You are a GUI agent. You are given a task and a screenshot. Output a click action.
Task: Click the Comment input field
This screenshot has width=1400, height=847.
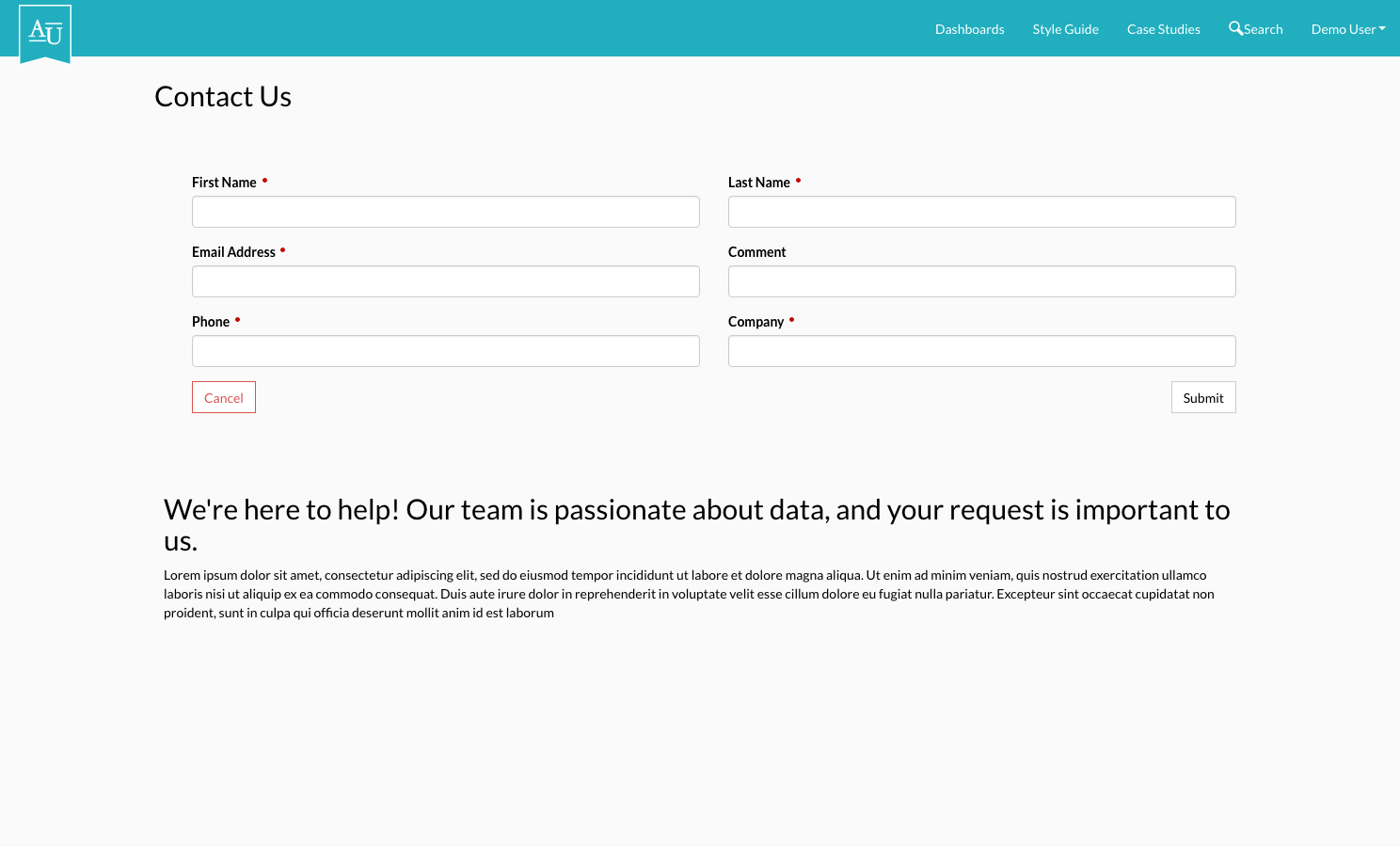pos(981,281)
